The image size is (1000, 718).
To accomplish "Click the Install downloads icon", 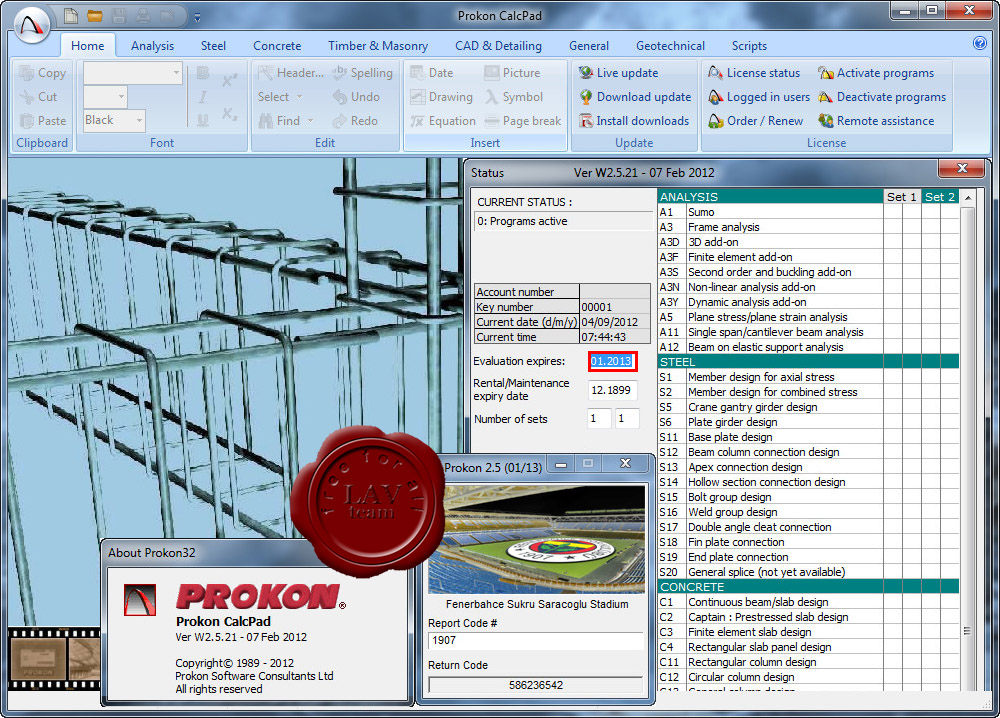I will (x=585, y=121).
